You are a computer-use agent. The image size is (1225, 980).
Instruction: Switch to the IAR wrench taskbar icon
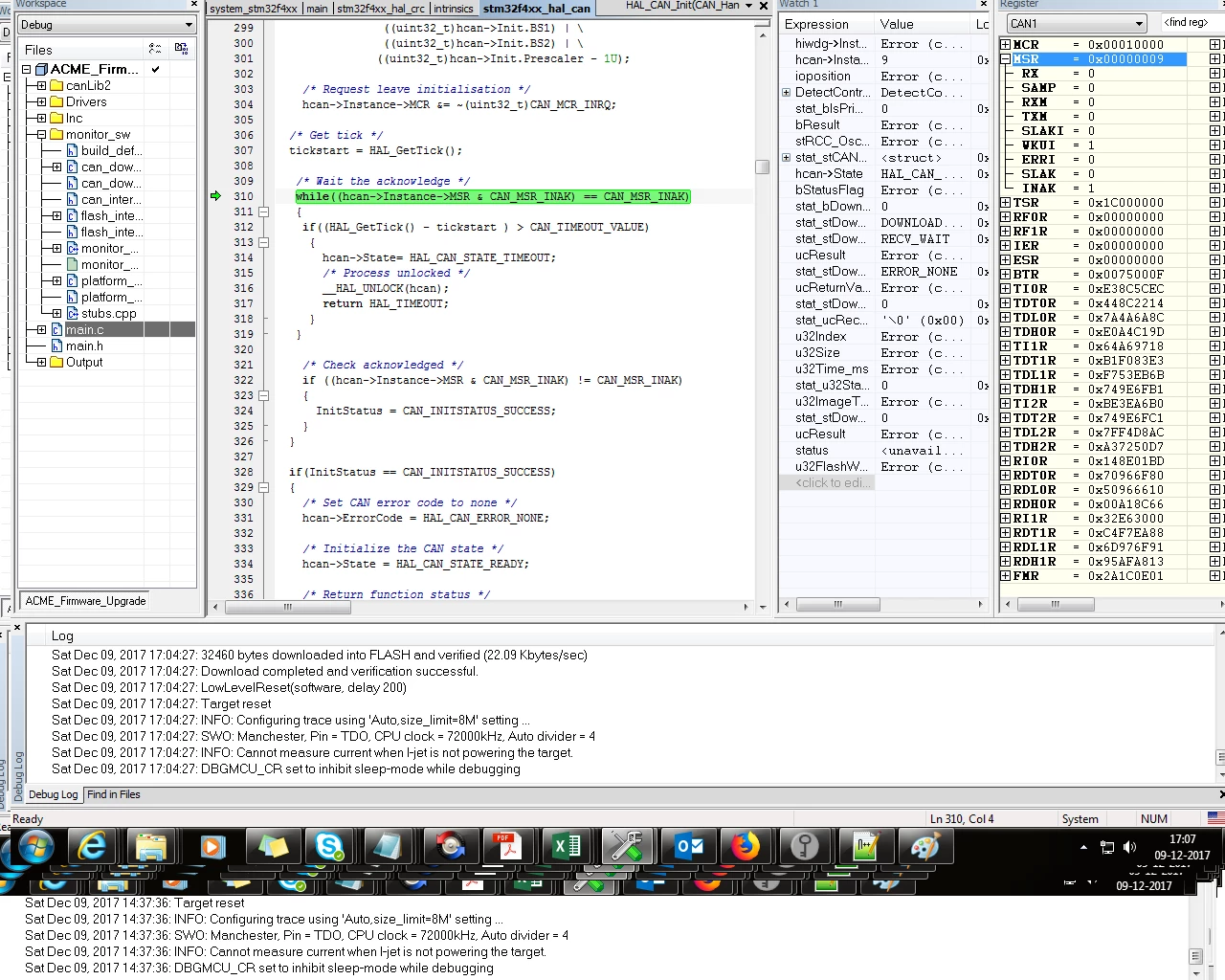coord(626,847)
